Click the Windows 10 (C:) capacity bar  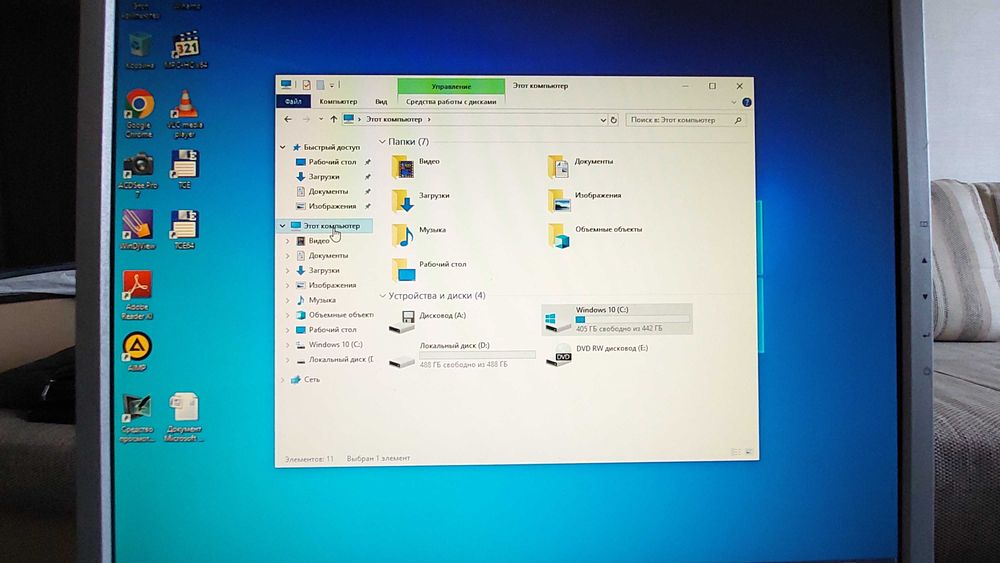click(633, 319)
